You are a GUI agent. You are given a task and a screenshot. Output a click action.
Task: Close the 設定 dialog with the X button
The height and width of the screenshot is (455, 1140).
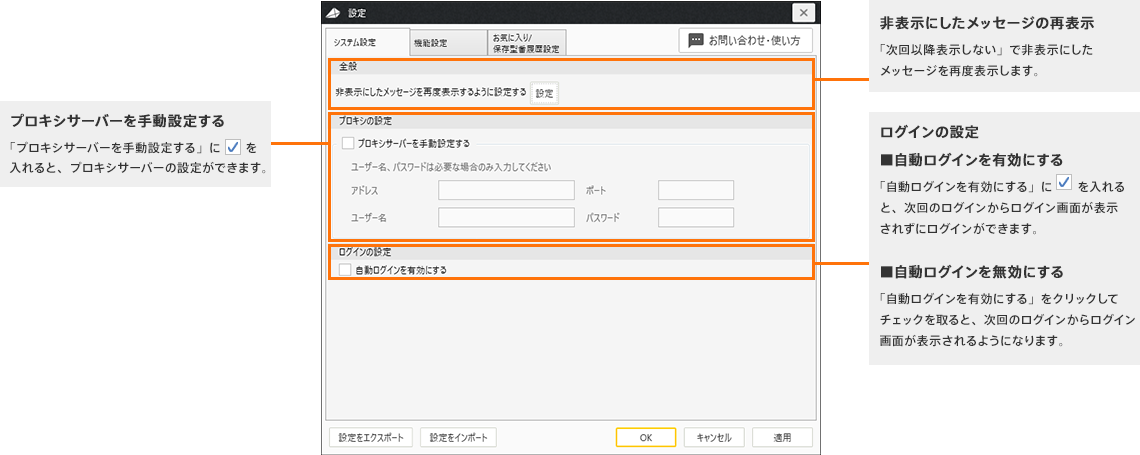804,13
